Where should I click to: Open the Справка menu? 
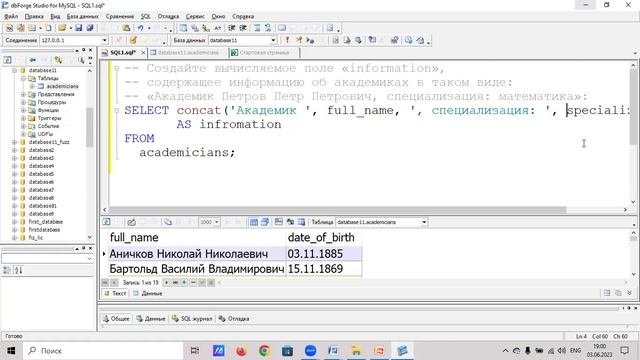[243, 16]
